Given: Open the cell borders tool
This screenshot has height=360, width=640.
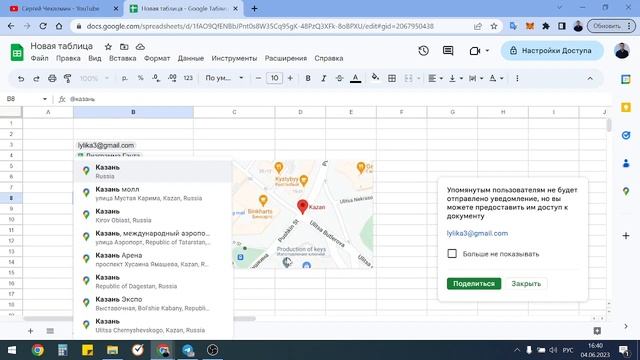Looking at the screenshot, I should click(x=392, y=78).
